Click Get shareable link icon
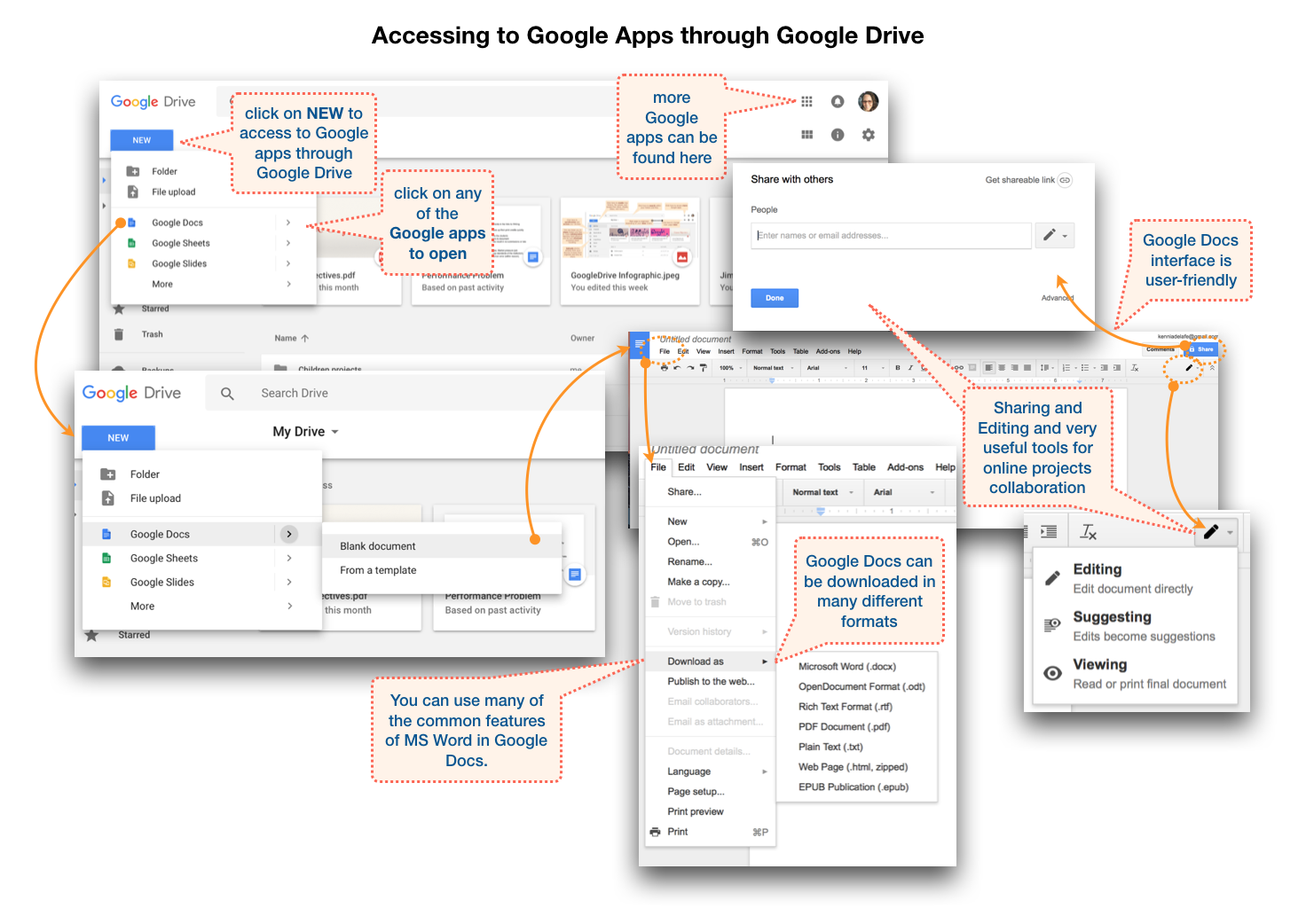 tap(1065, 180)
